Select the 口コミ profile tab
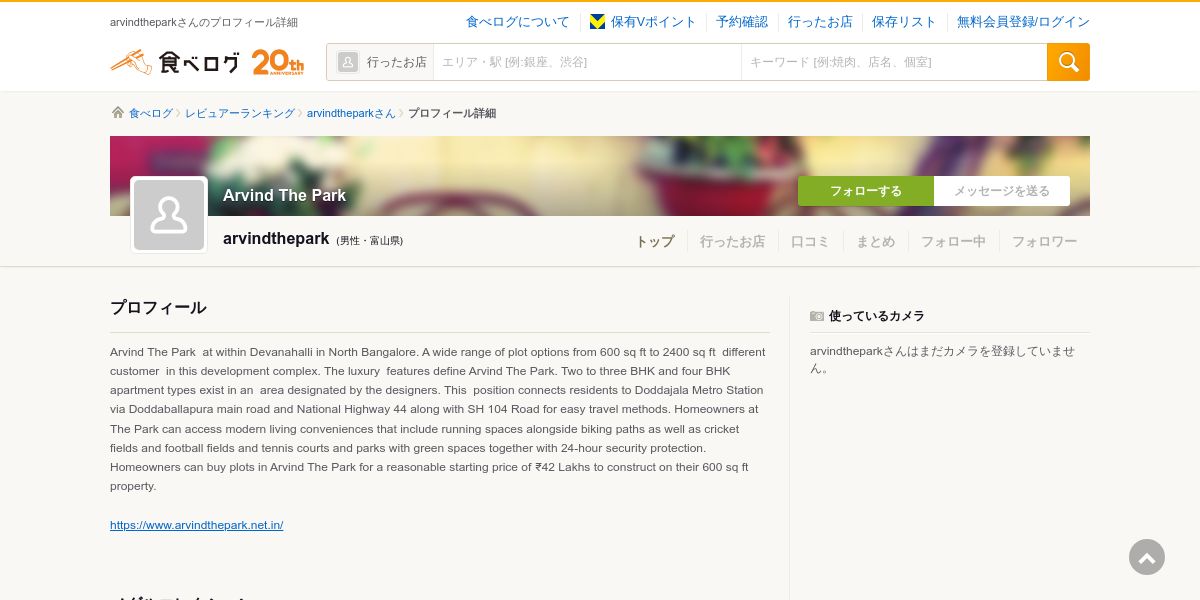Image resolution: width=1200 pixels, height=600 pixels. pos(810,241)
